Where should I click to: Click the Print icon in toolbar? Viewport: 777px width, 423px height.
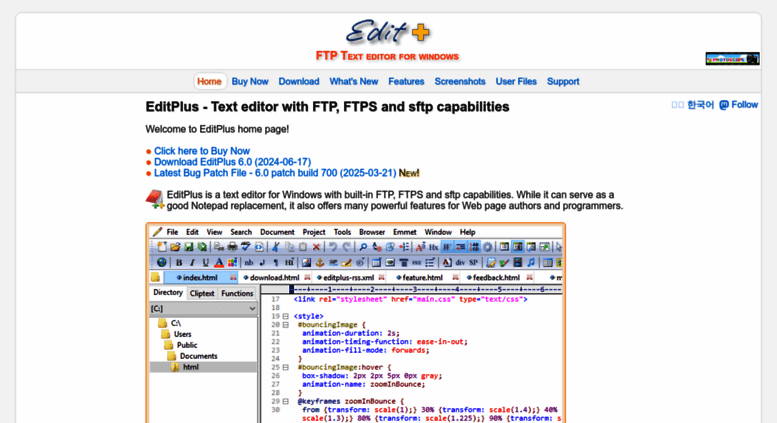coord(232,247)
